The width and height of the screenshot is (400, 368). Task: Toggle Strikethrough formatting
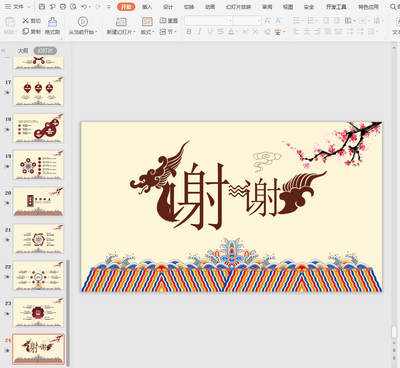click(x=220, y=32)
